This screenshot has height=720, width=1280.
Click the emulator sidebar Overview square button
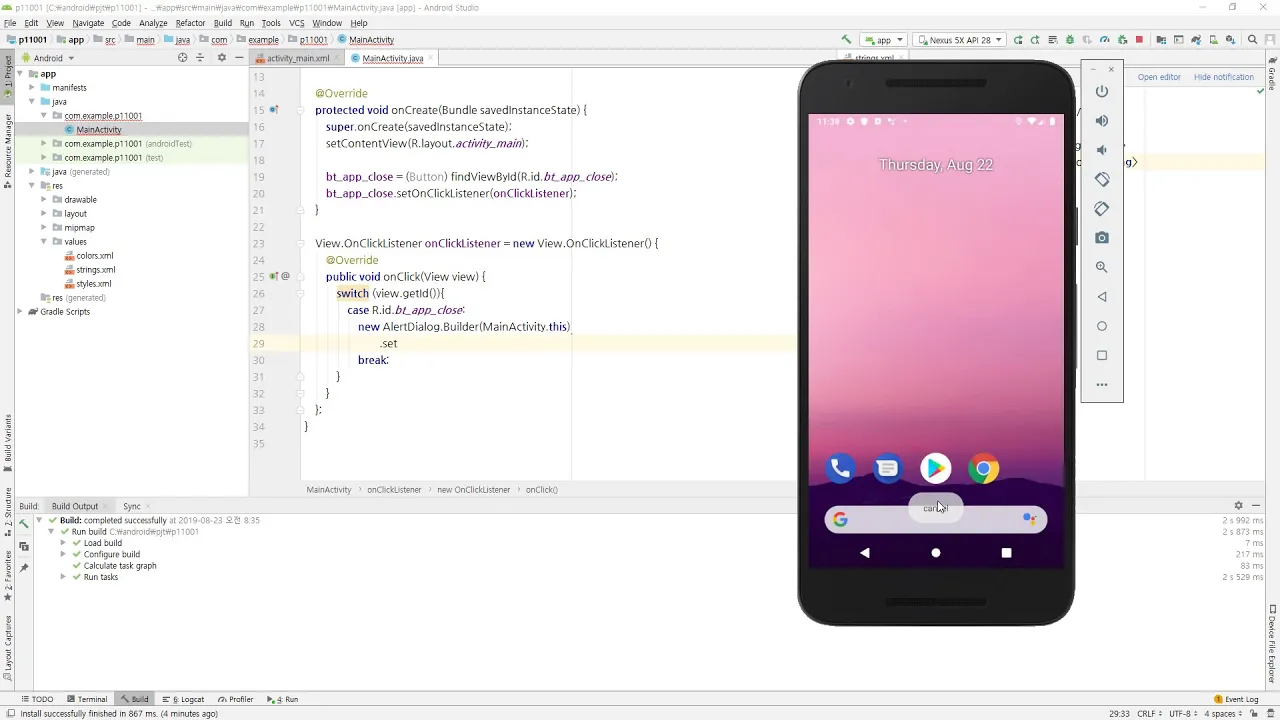point(1102,355)
